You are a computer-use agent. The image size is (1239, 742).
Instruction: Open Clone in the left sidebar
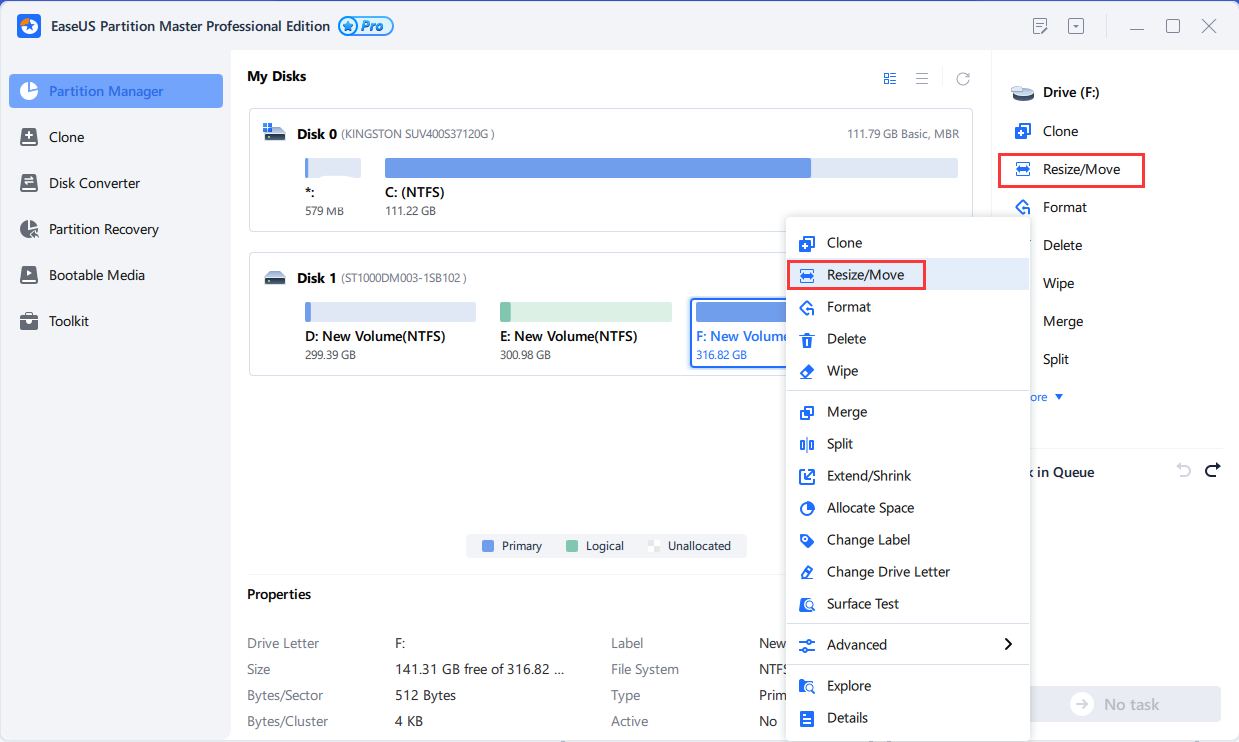point(66,137)
